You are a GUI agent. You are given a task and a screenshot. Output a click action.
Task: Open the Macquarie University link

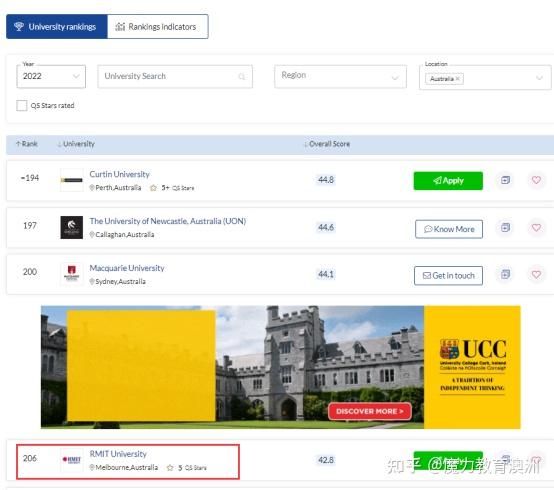click(x=127, y=268)
